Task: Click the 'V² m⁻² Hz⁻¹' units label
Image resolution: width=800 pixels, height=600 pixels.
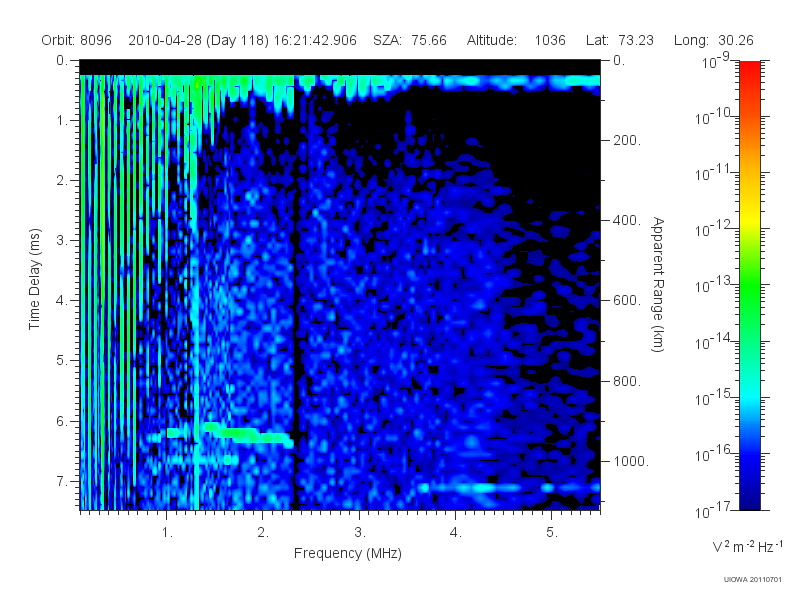Action: (747, 546)
